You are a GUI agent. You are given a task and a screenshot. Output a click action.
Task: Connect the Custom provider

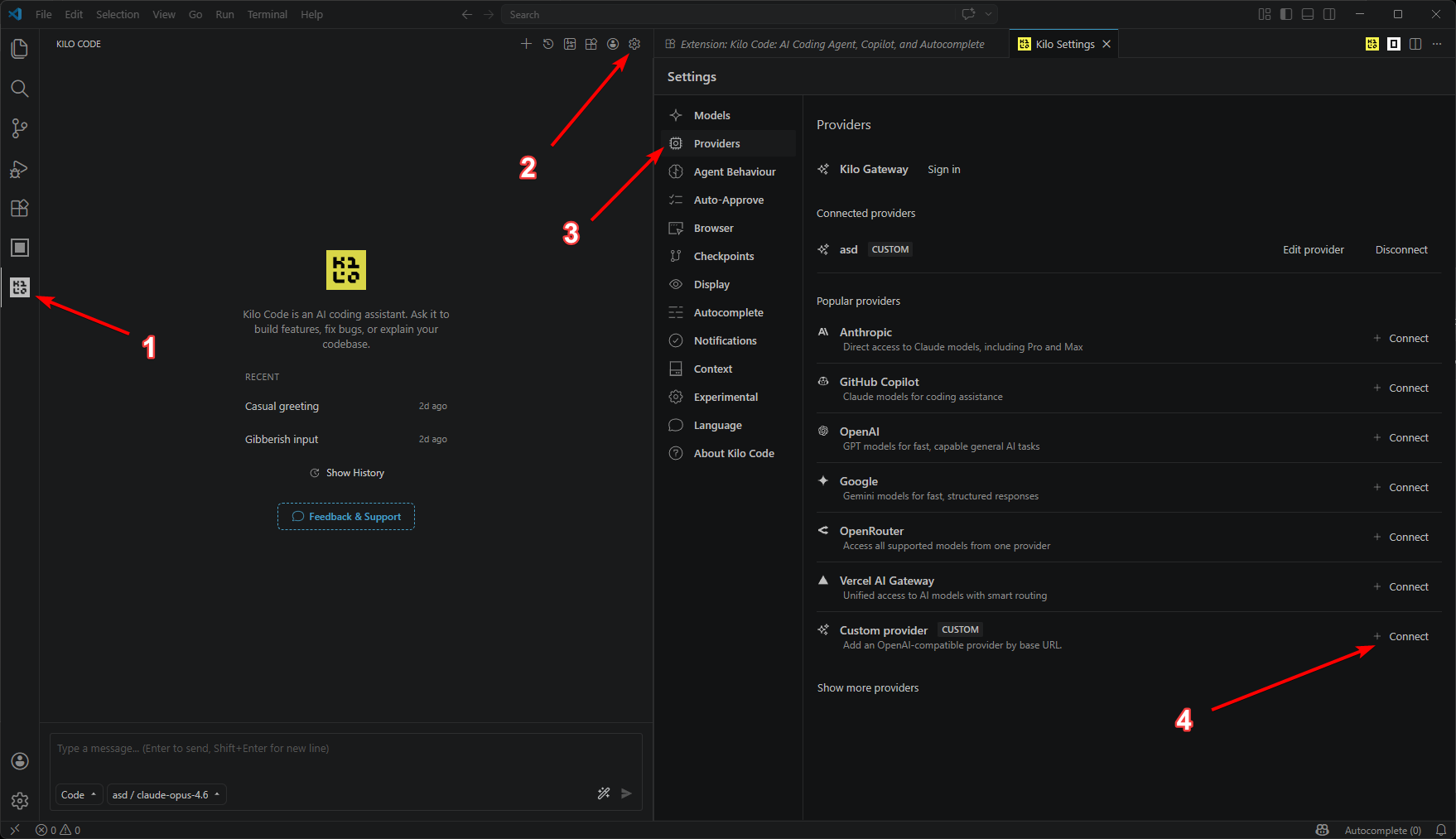1401,636
